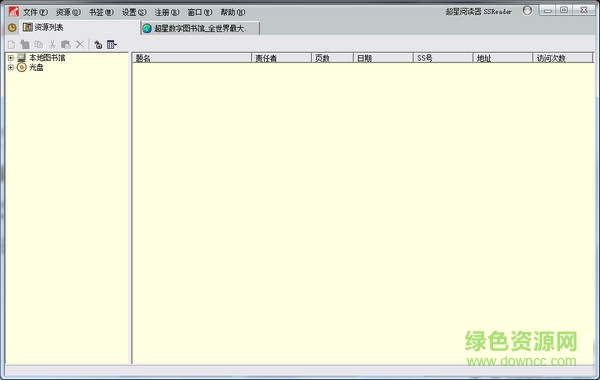The image size is (600, 380).
Task: Sort by the 地址 column header
Action: coord(503,58)
